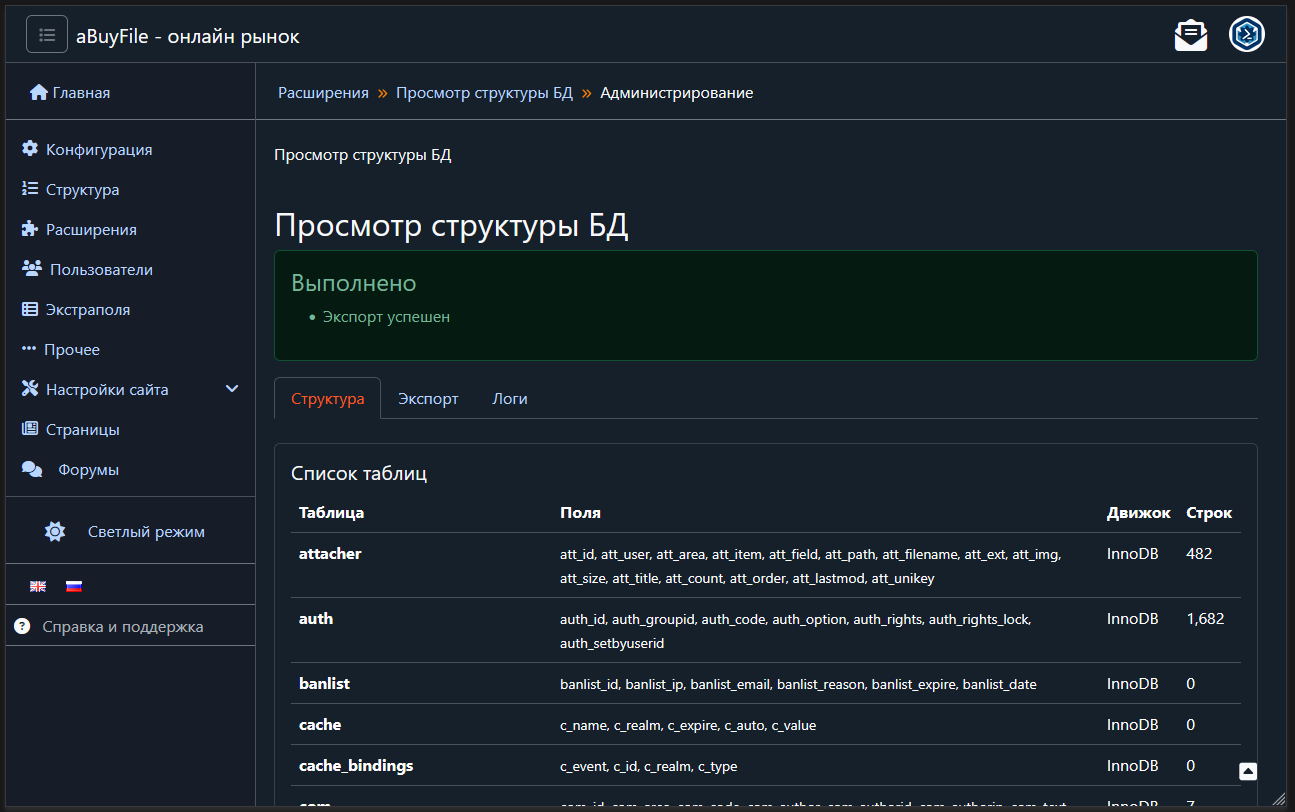Click the cache_bindings table name
Image resolution: width=1295 pixels, height=812 pixels.
pos(356,766)
